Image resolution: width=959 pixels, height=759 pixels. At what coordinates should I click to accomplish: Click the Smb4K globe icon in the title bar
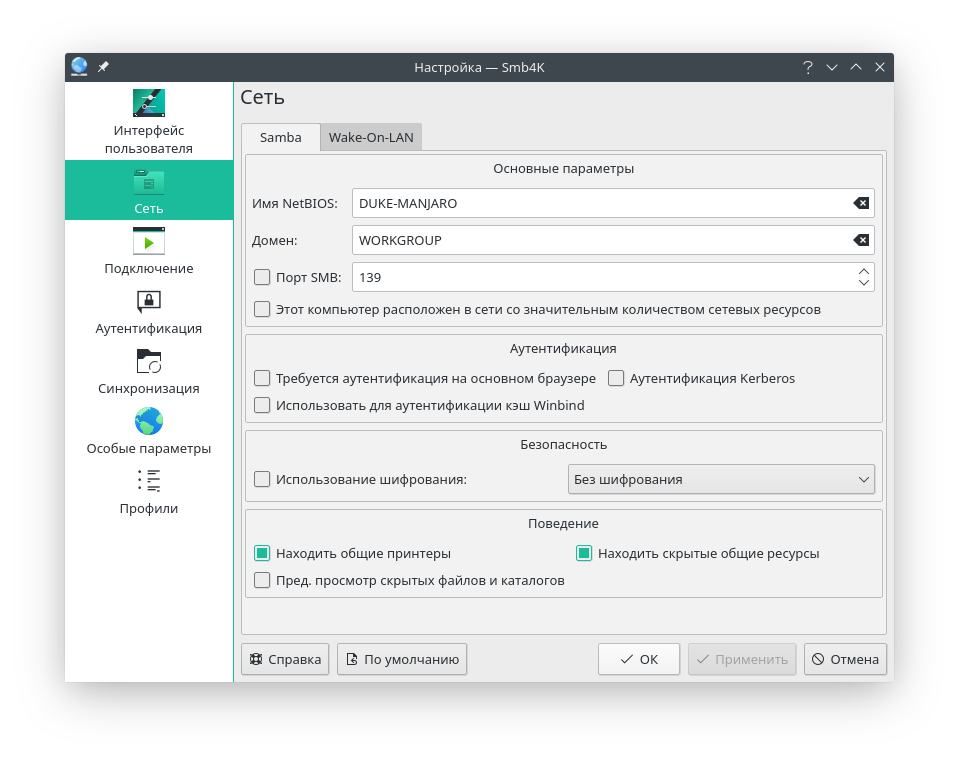79,66
